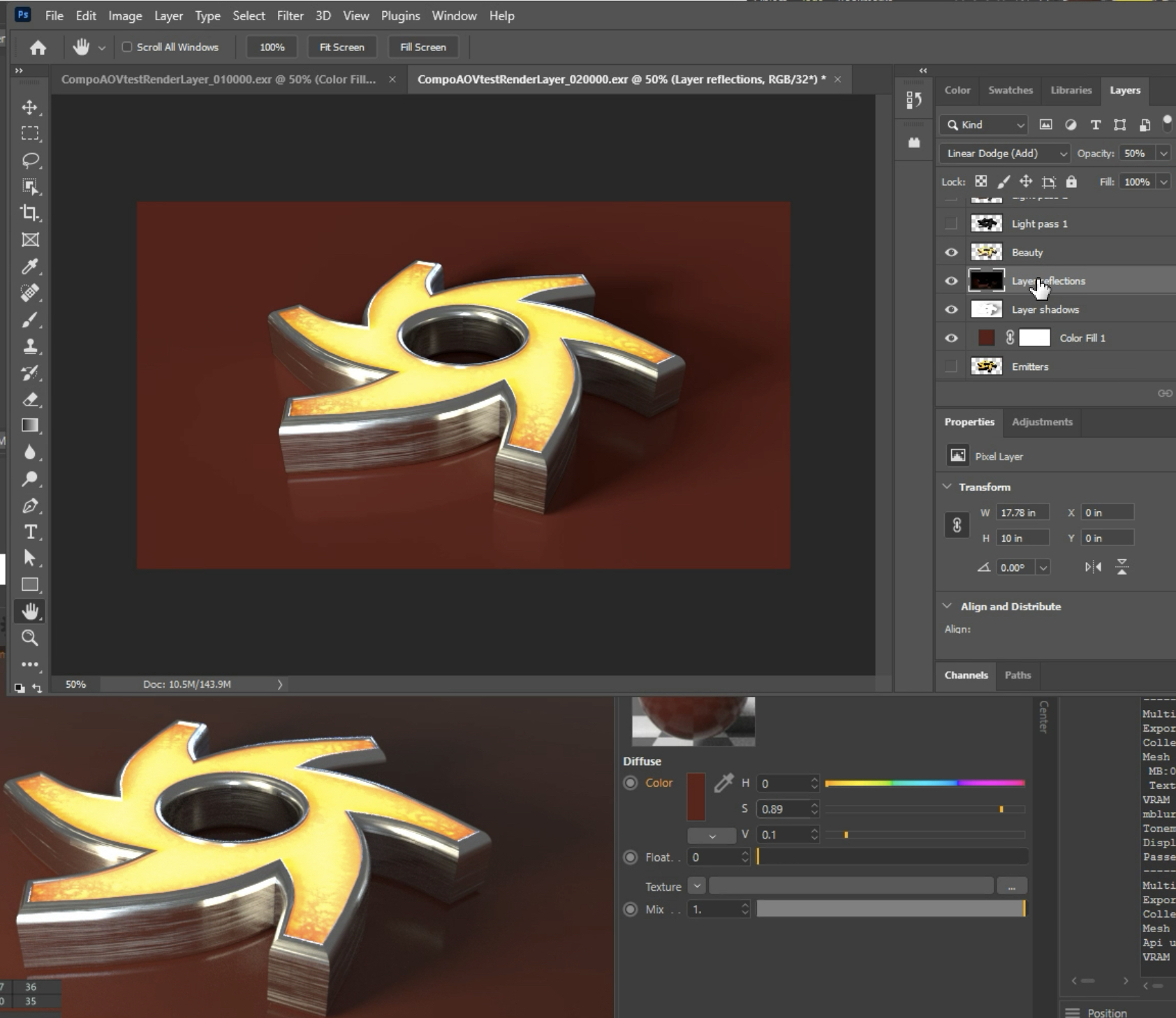Select the Frame tool

tap(29, 239)
